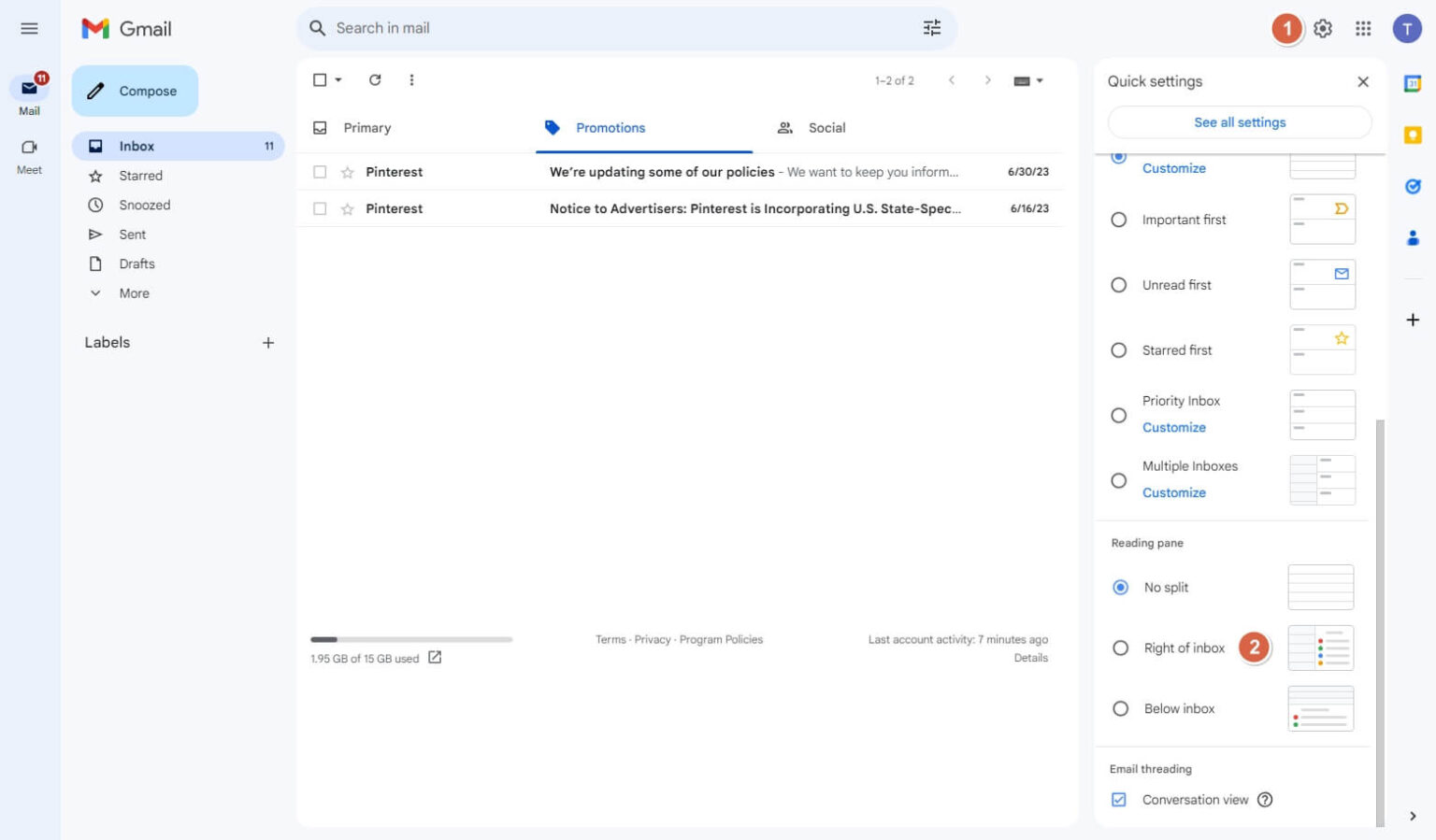Click the storage usage progress bar

(411, 639)
